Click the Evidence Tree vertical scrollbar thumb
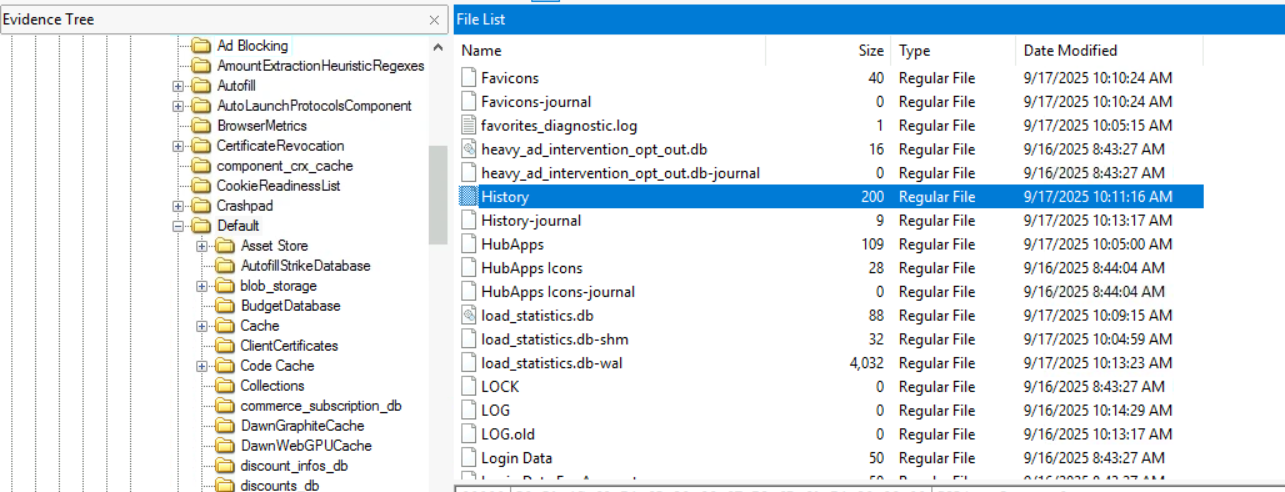1285x492 pixels. pyautogui.click(x=438, y=195)
